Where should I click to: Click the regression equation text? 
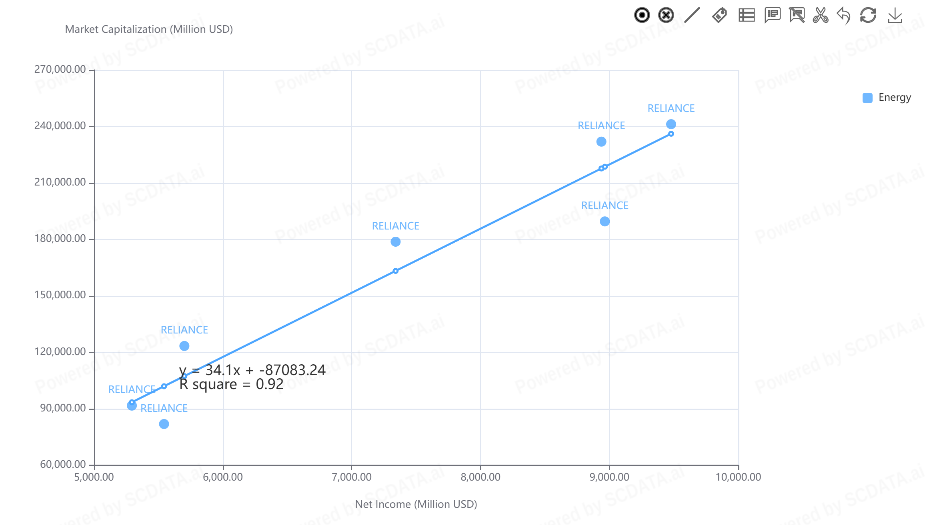click(252, 370)
